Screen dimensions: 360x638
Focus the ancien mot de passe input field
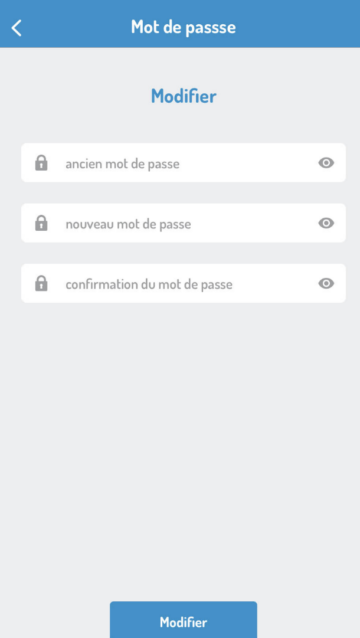coord(183,162)
